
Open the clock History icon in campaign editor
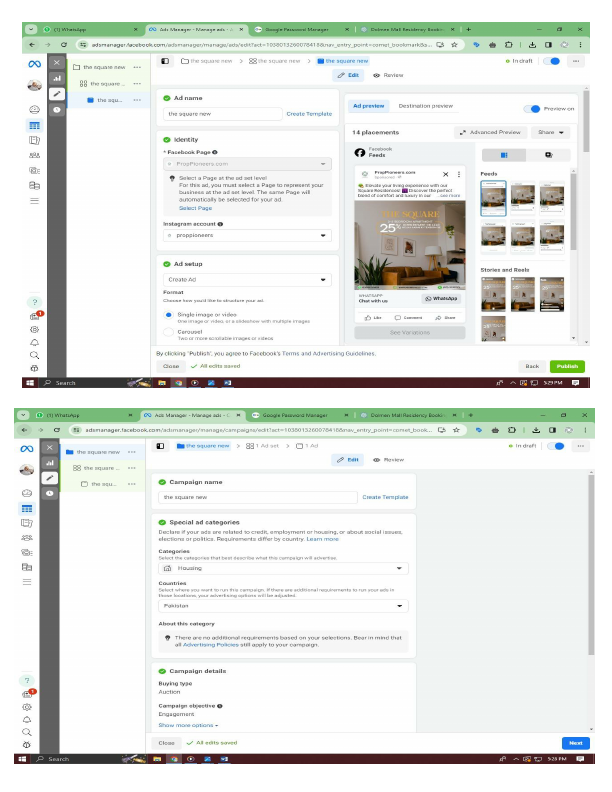(49, 493)
